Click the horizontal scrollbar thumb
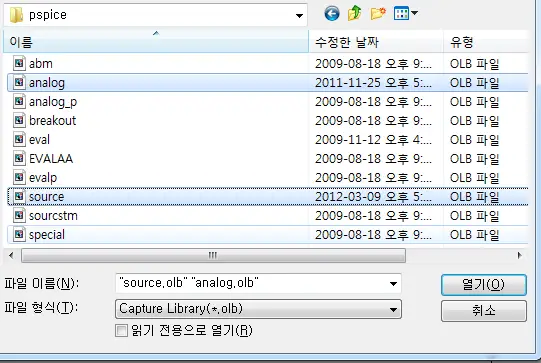This screenshot has width=541, height=363. pos(213,256)
